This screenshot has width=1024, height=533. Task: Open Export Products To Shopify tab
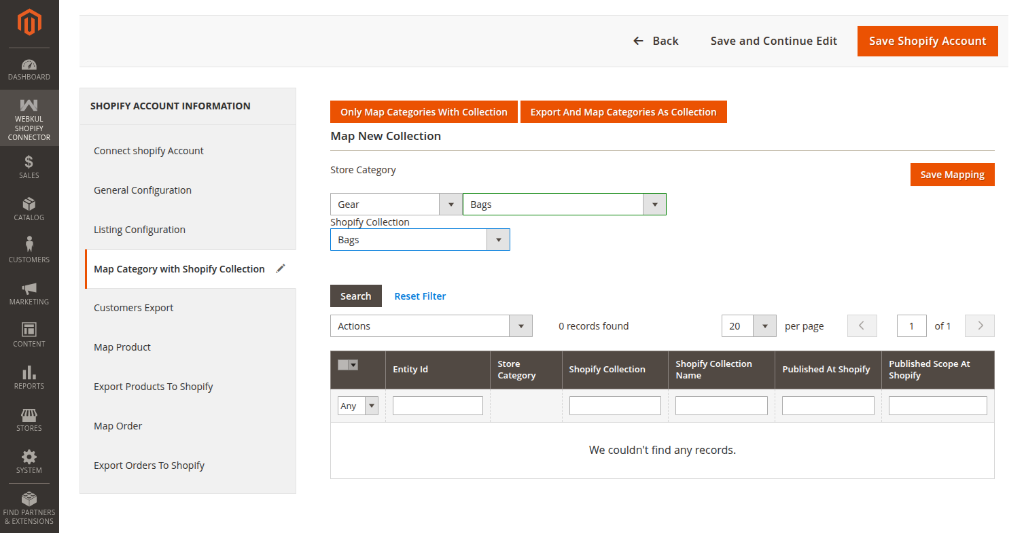(153, 386)
